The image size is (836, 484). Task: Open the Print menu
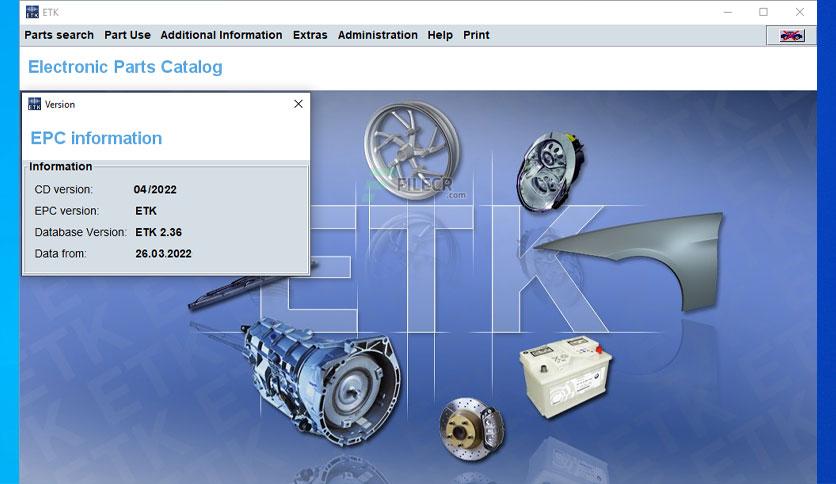tap(476, 35)
